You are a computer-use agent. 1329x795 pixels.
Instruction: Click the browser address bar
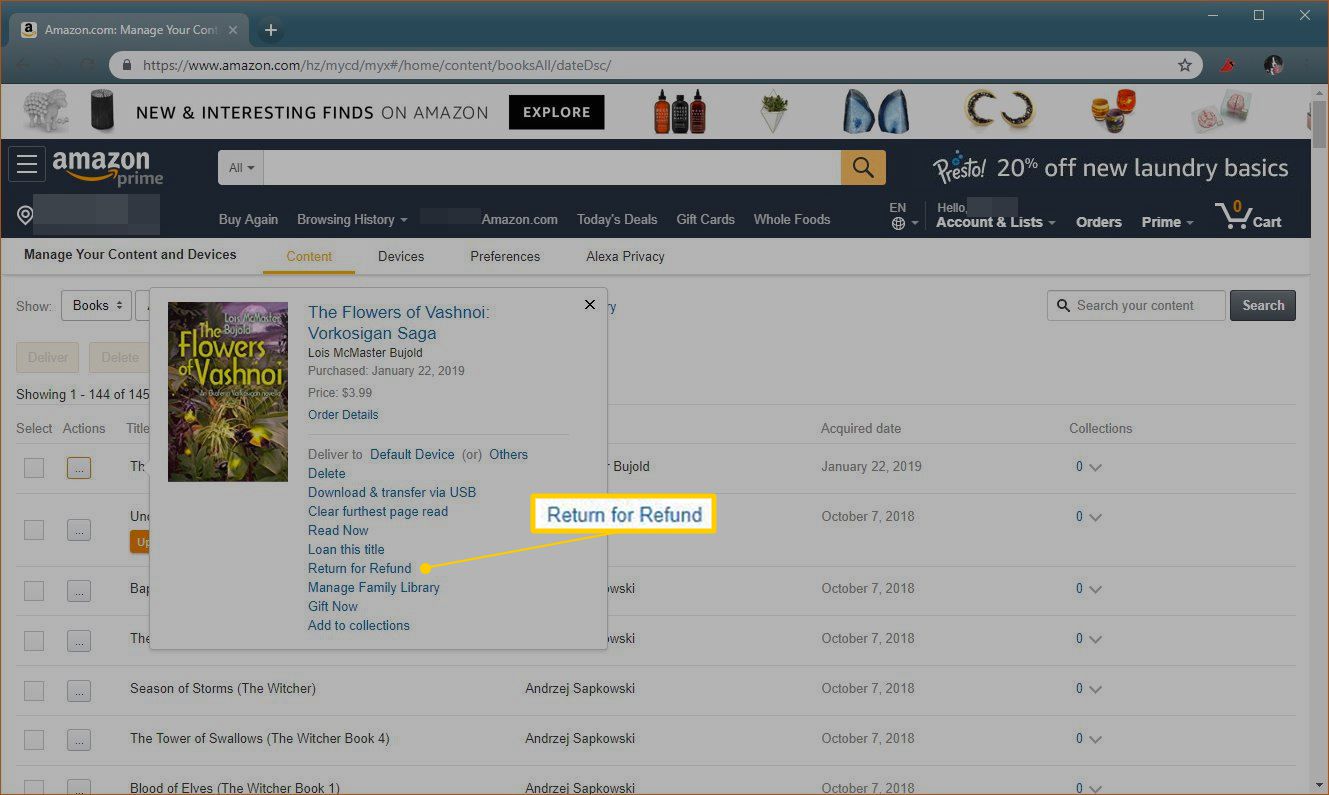tap(655, 65)
